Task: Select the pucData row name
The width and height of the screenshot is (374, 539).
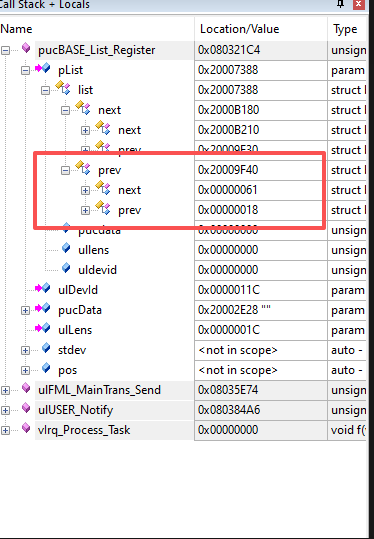Action: click(80, 310)
